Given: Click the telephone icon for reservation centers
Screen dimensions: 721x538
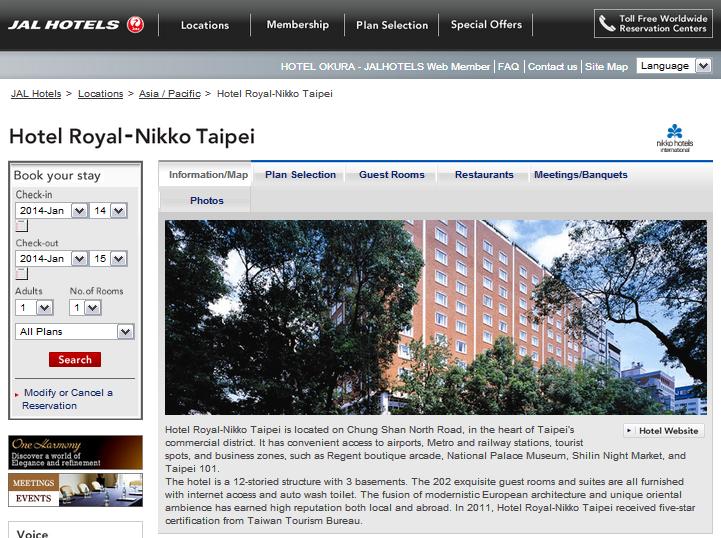Looking at the screenshot, I should [607, 23].
